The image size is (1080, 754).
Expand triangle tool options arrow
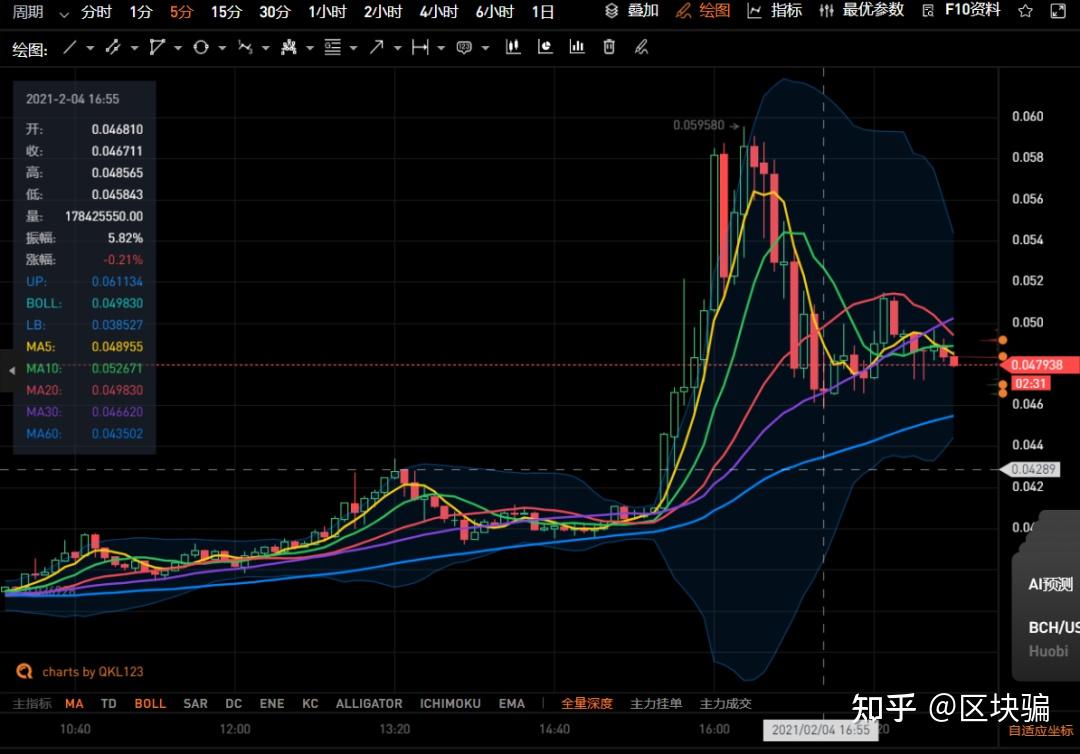point(178,48)
